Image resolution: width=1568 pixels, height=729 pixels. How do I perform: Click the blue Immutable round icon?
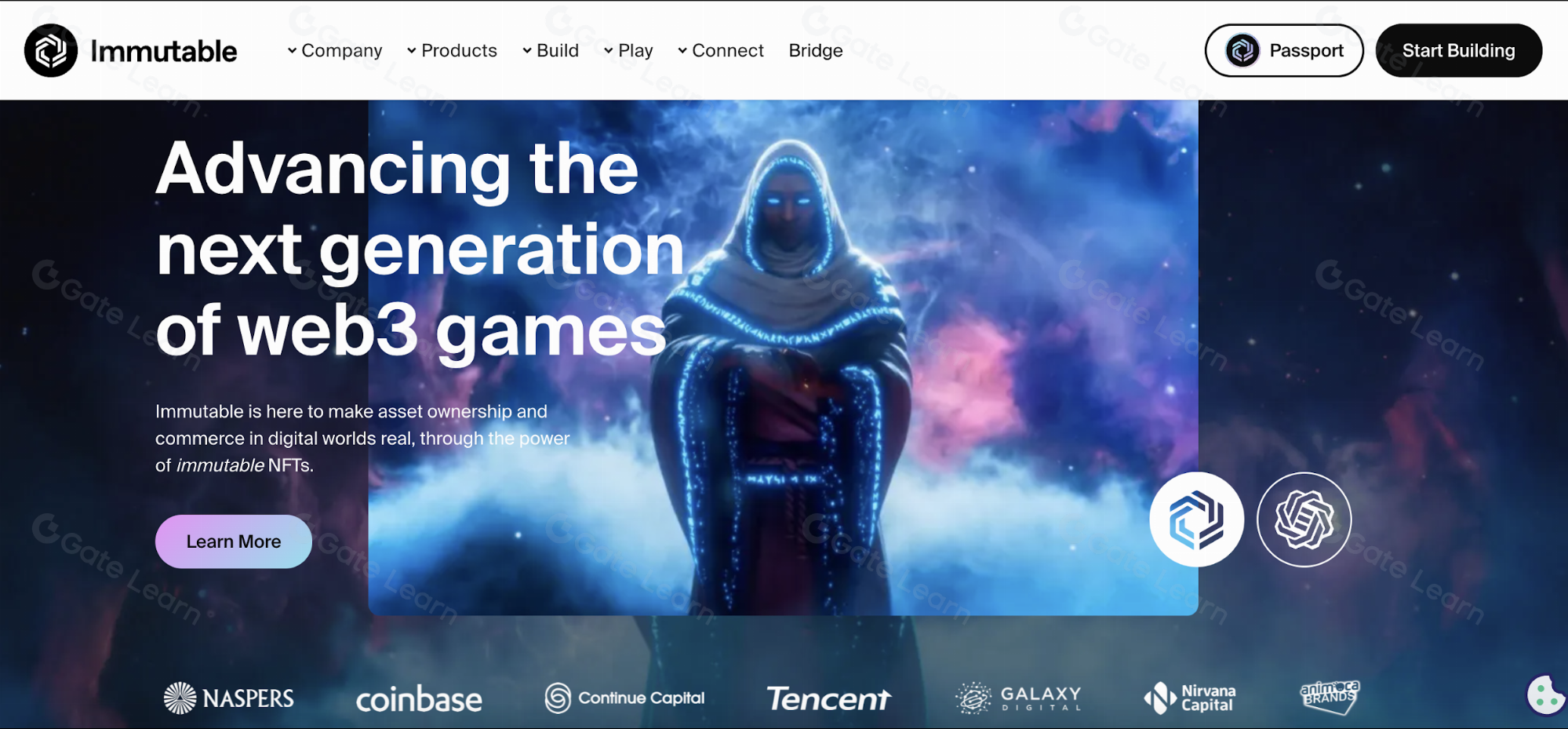pos(1196,519)
